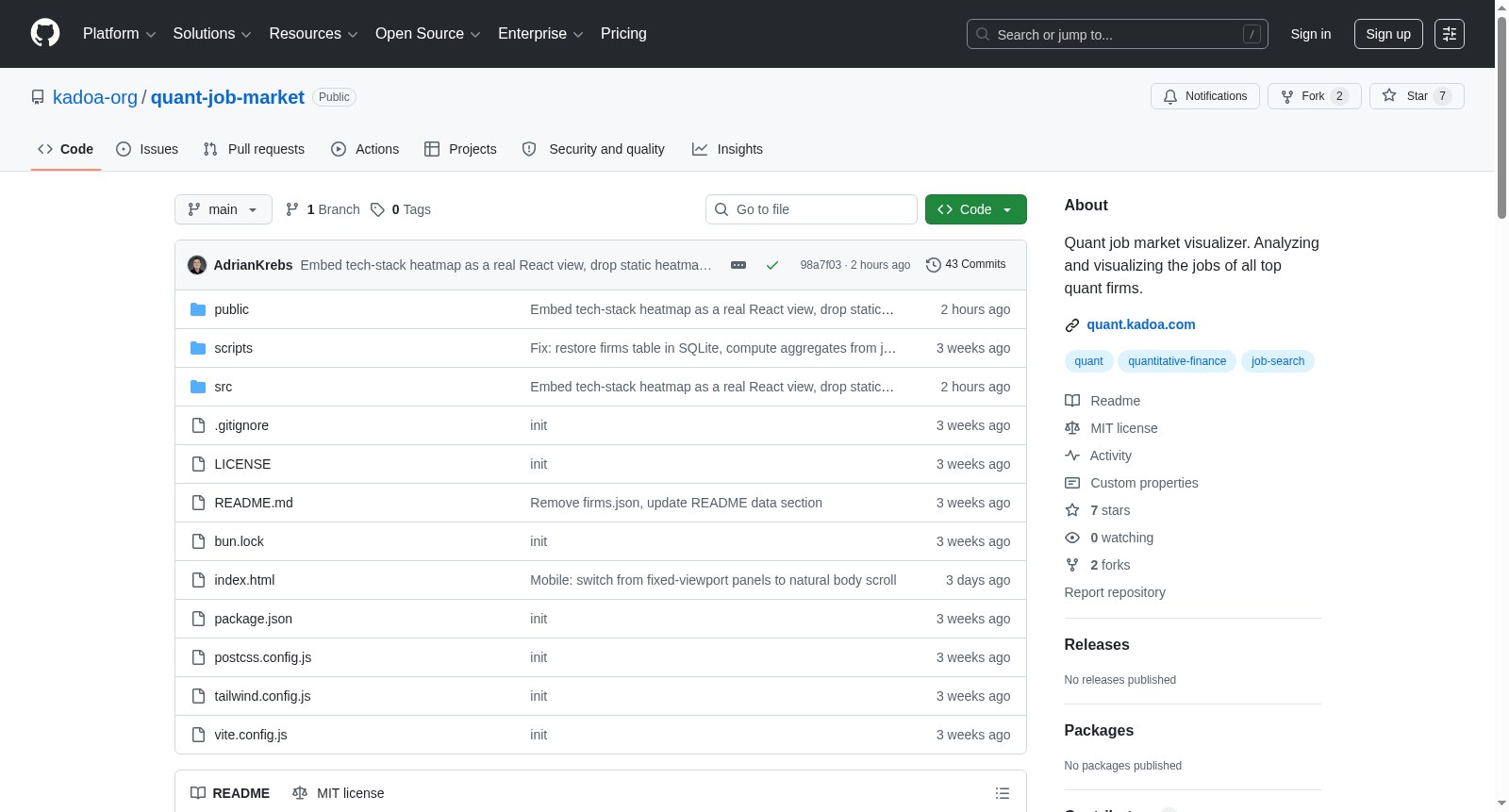Open the LICENSE file
Viewport: 1509px width, 812px height.
click(x=242, y=464)
